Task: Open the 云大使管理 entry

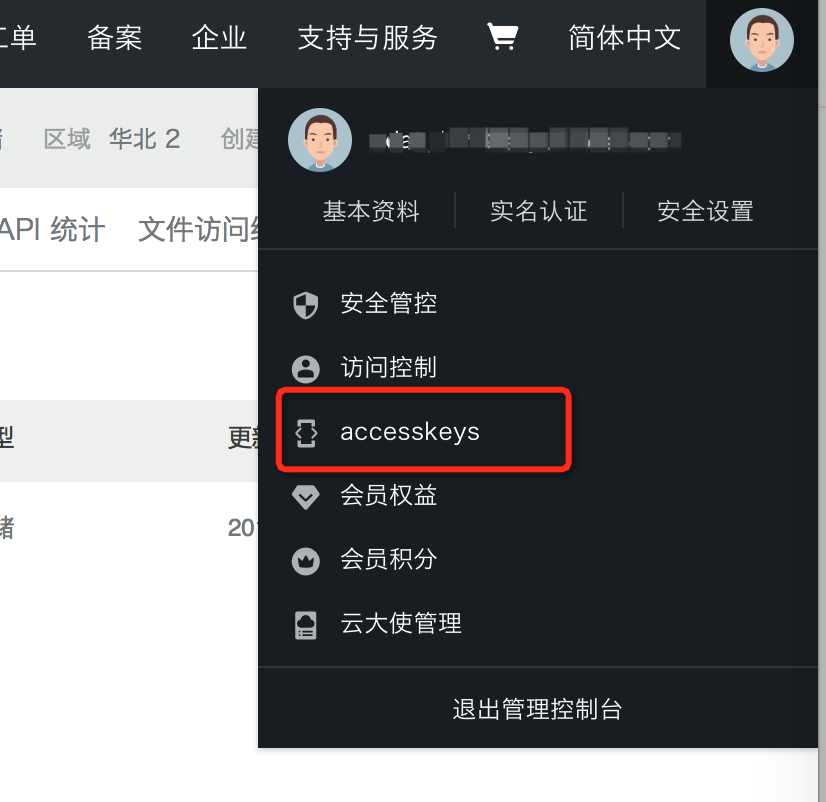Action: click(401, 623)
